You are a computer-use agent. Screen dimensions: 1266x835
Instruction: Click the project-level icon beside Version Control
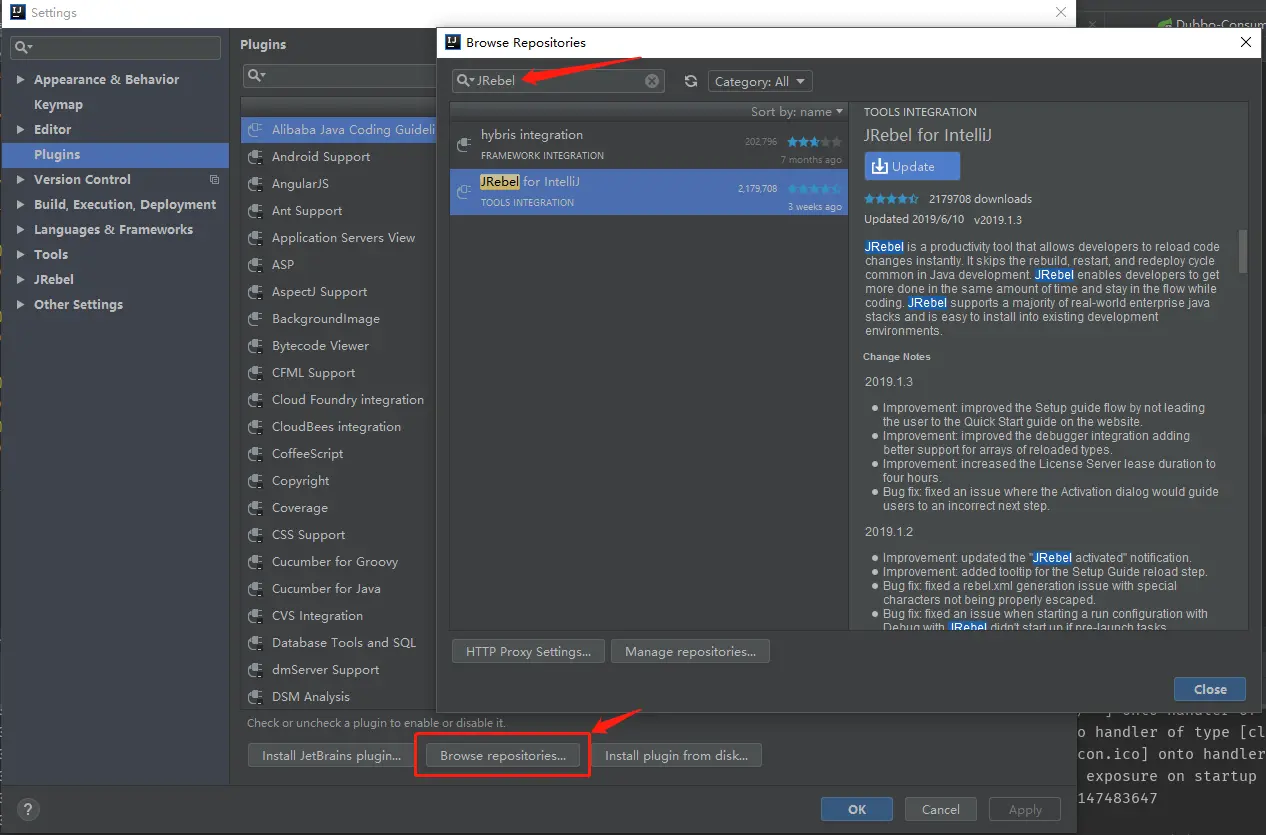pyautogui.click(x=214, y=180)
